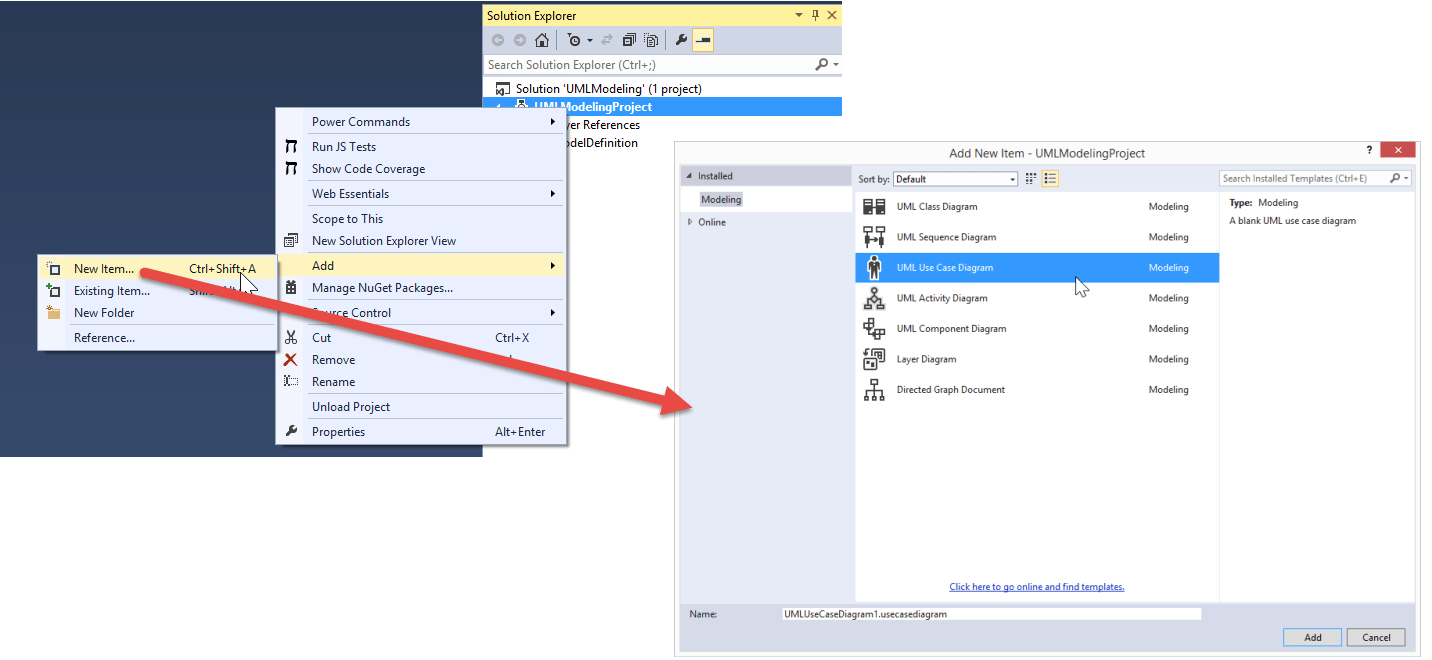Click the red Remove X icon
1432x660 pixels.
click(291, 360)
